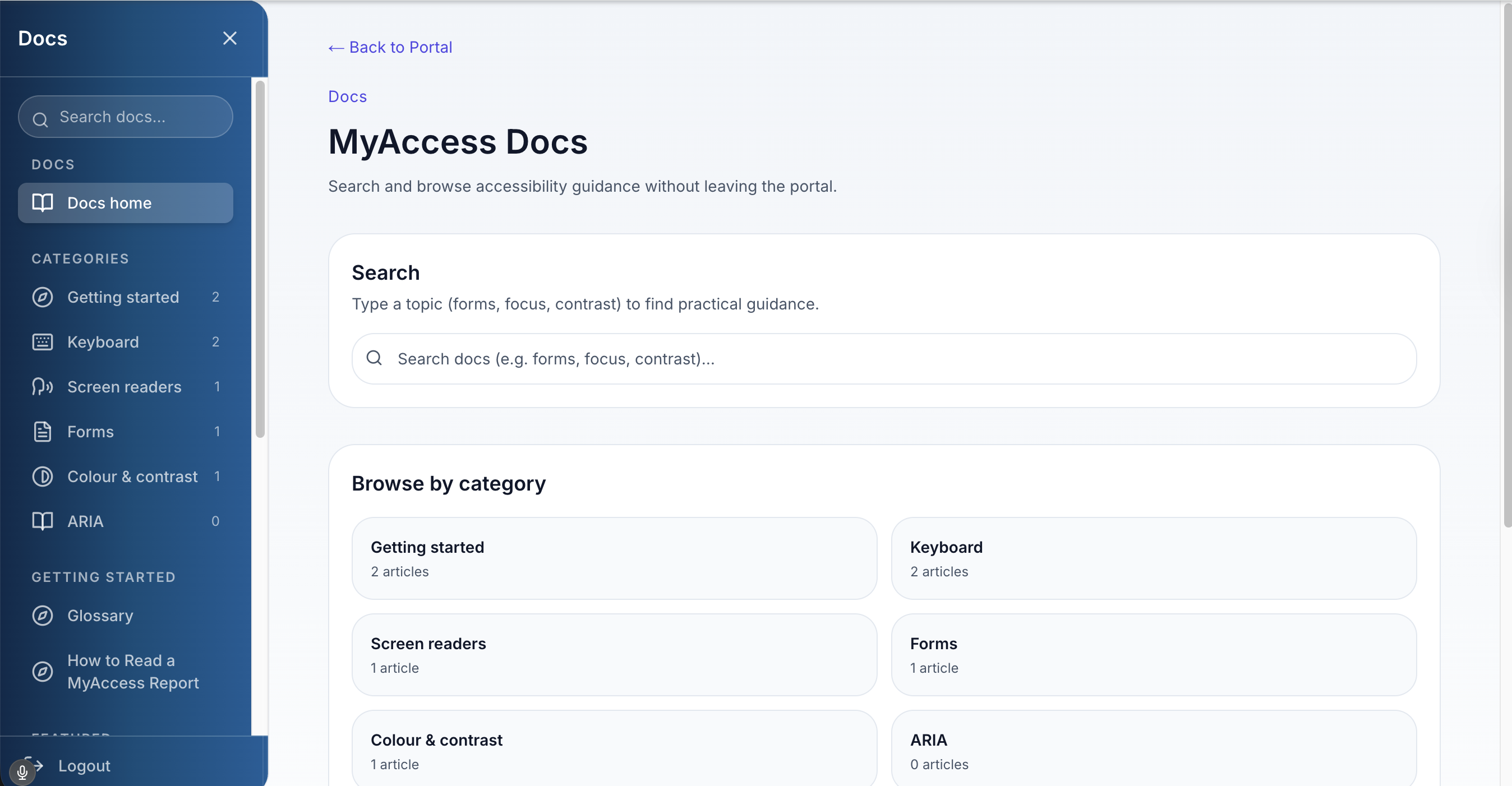
Task: Click the Back to Portal link
Action: coord(390,47)
